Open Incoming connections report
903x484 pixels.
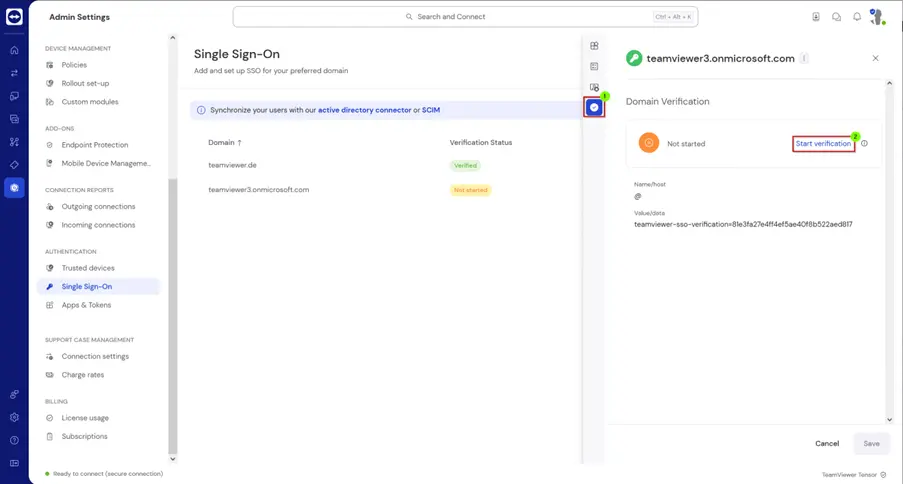98,225
